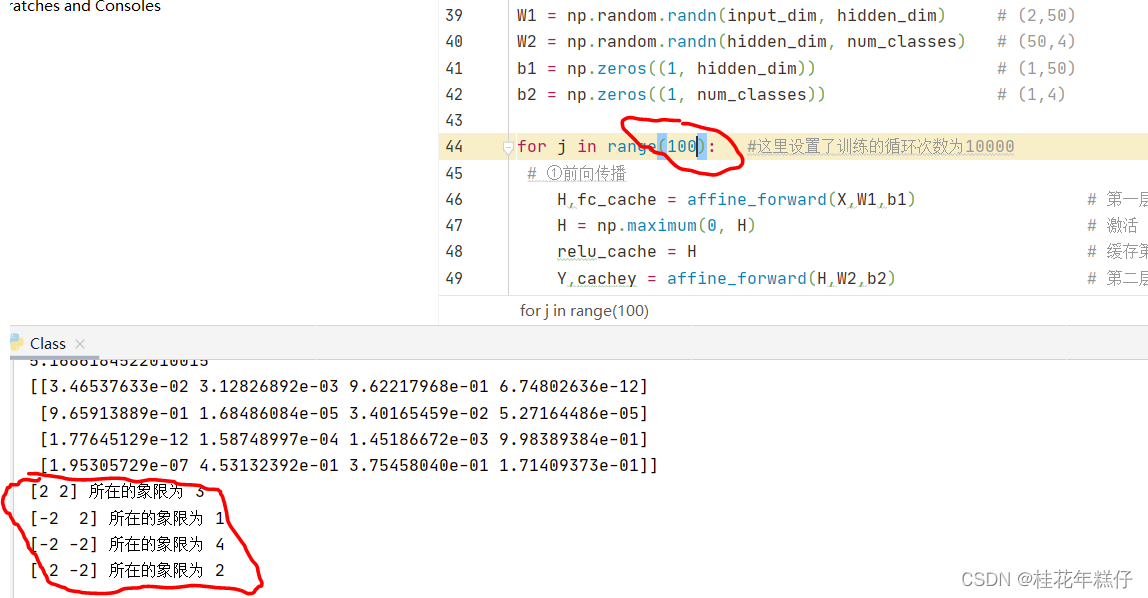Click the Chinese comment after range(100)
Screen dimensions: 1148x598
(880, 146)
